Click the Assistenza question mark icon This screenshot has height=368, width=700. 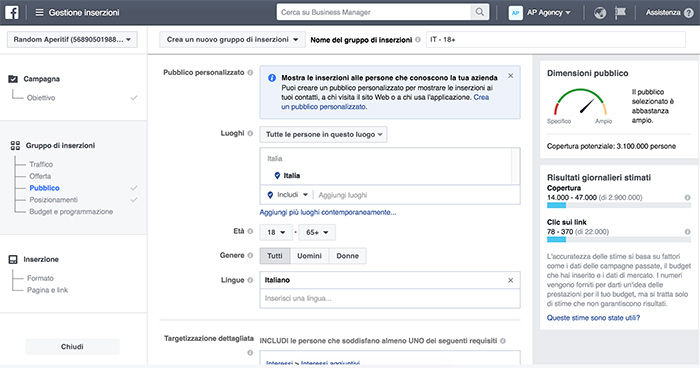point(688,13)
